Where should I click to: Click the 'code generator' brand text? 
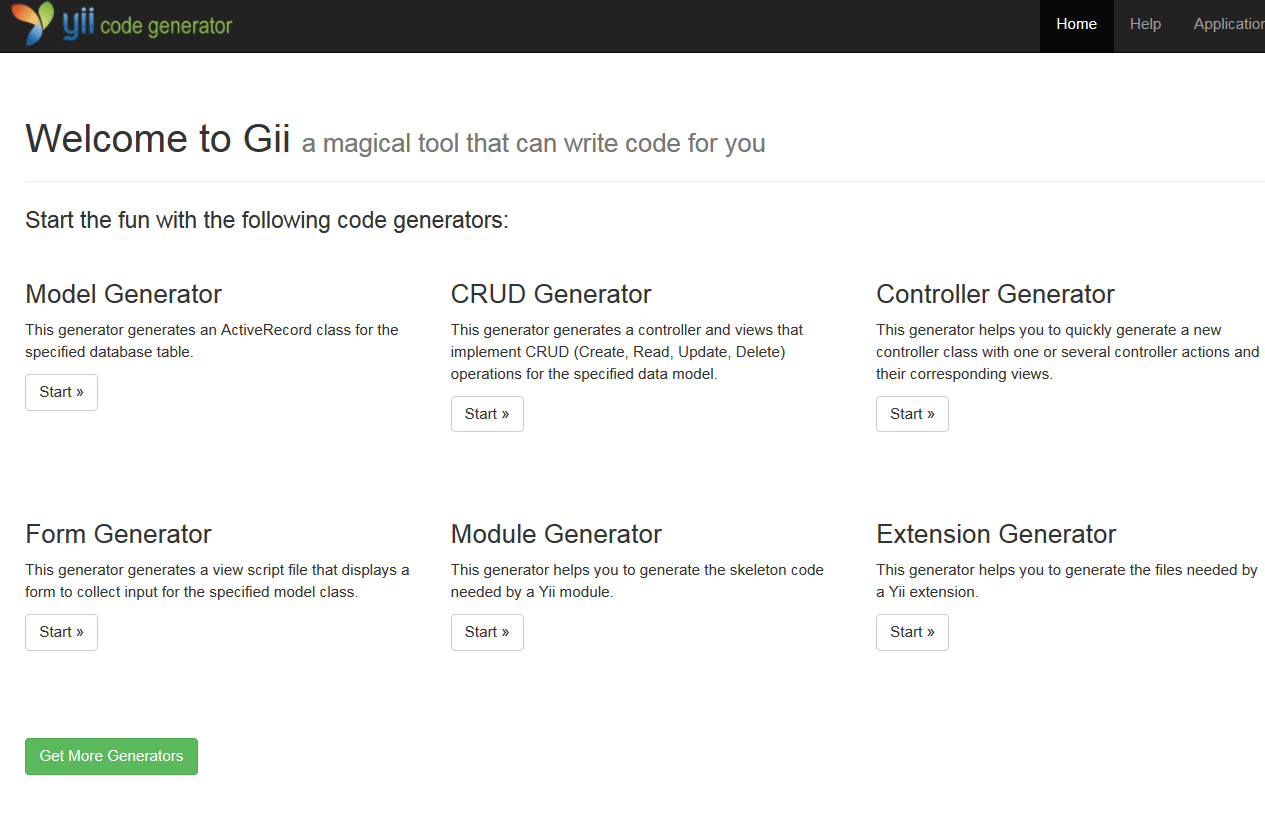(x=166, y=27)
